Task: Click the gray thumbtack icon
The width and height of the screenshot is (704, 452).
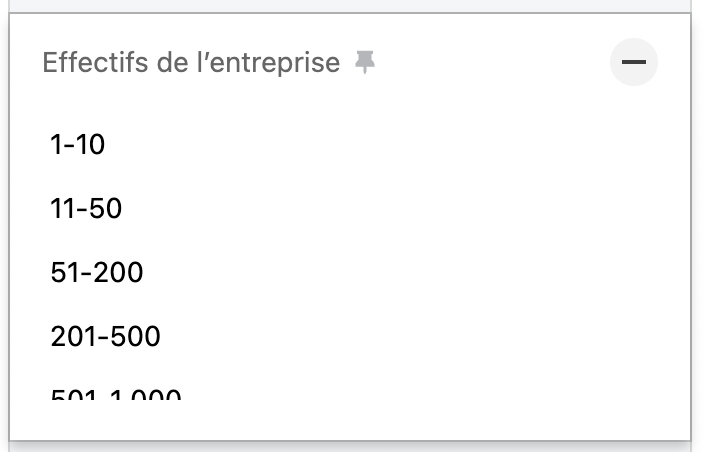Action: coord(365,62)
